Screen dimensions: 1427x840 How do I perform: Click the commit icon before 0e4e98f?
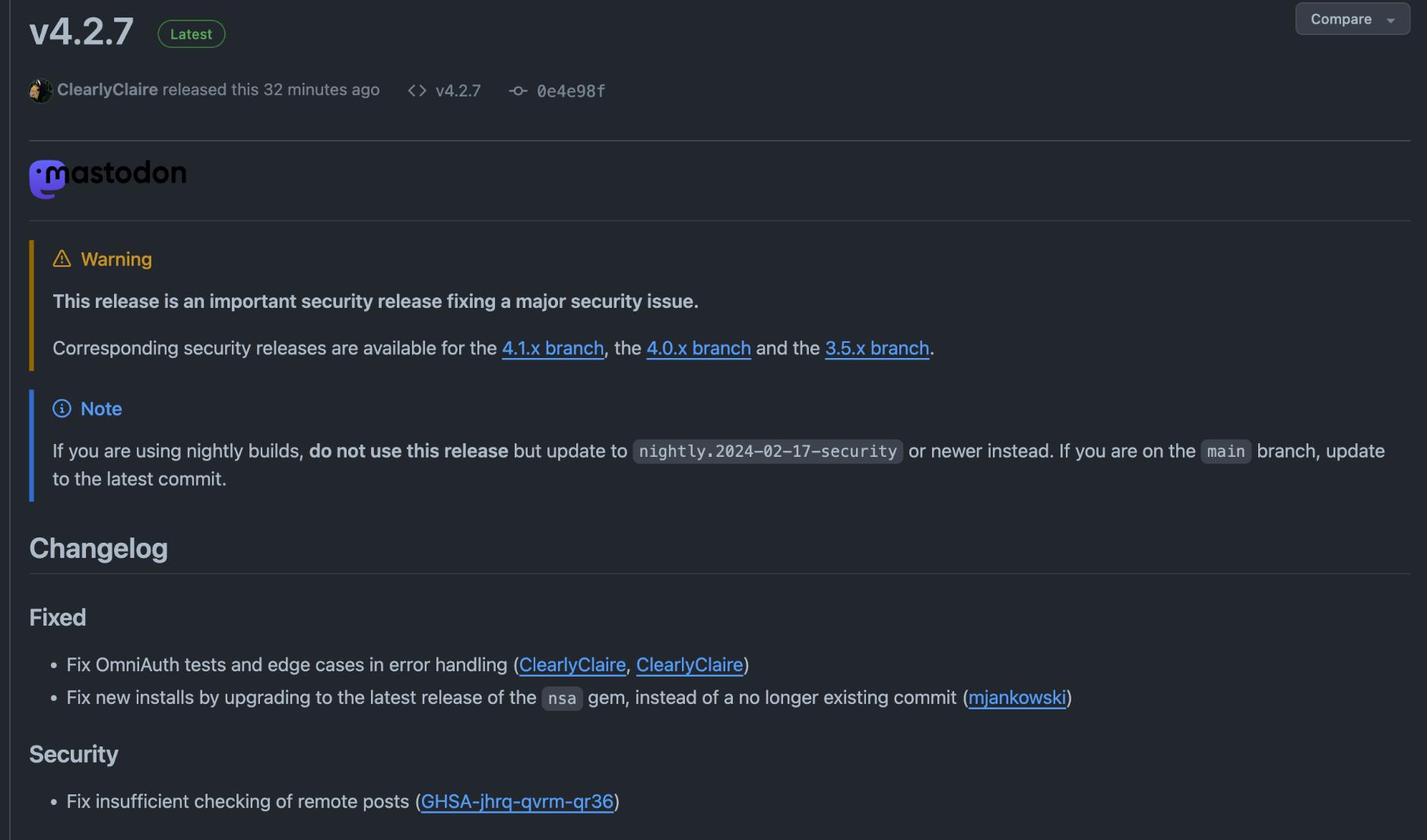pyautogui.click(x=518, y=90)
